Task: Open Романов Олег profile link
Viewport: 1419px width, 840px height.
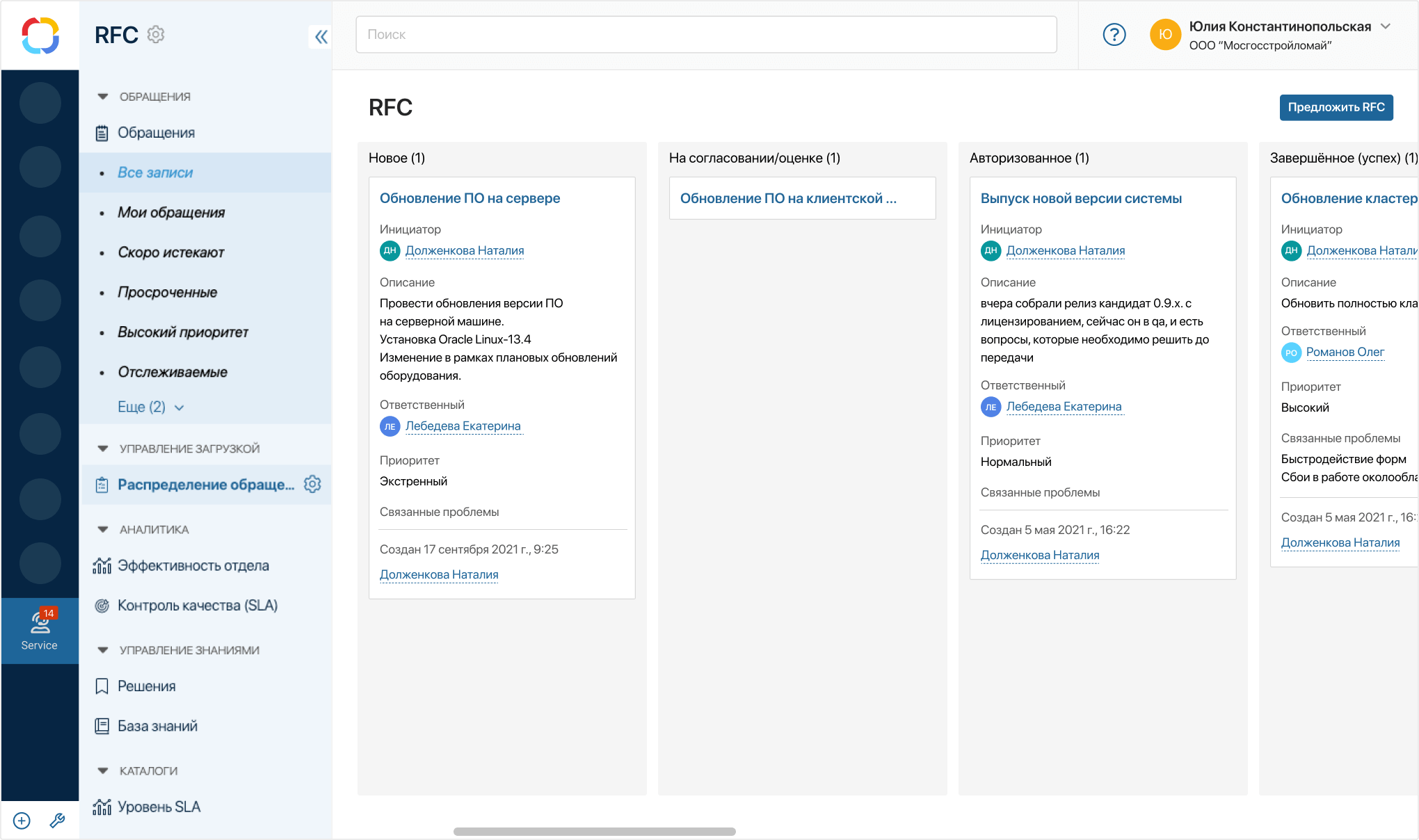Action: (x=1345, y=353)
